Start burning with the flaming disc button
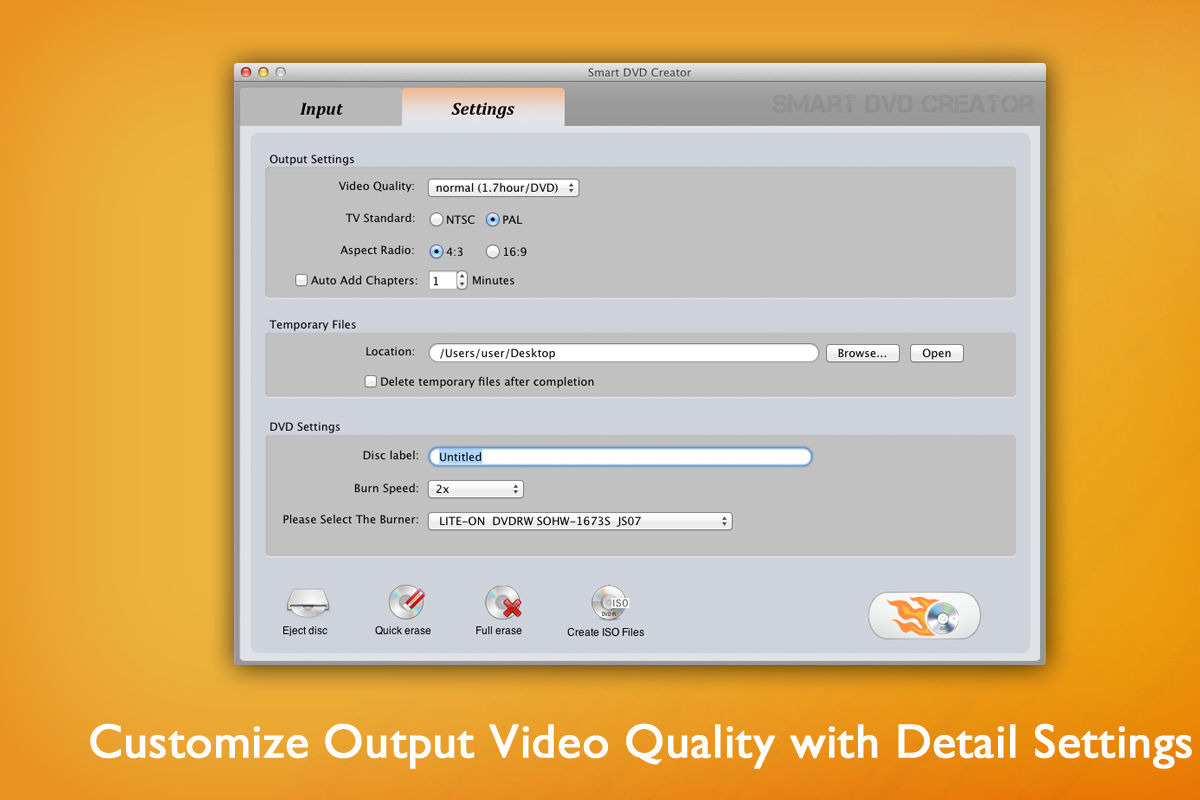Screen dimensions: 1200x800 (924, 615)
